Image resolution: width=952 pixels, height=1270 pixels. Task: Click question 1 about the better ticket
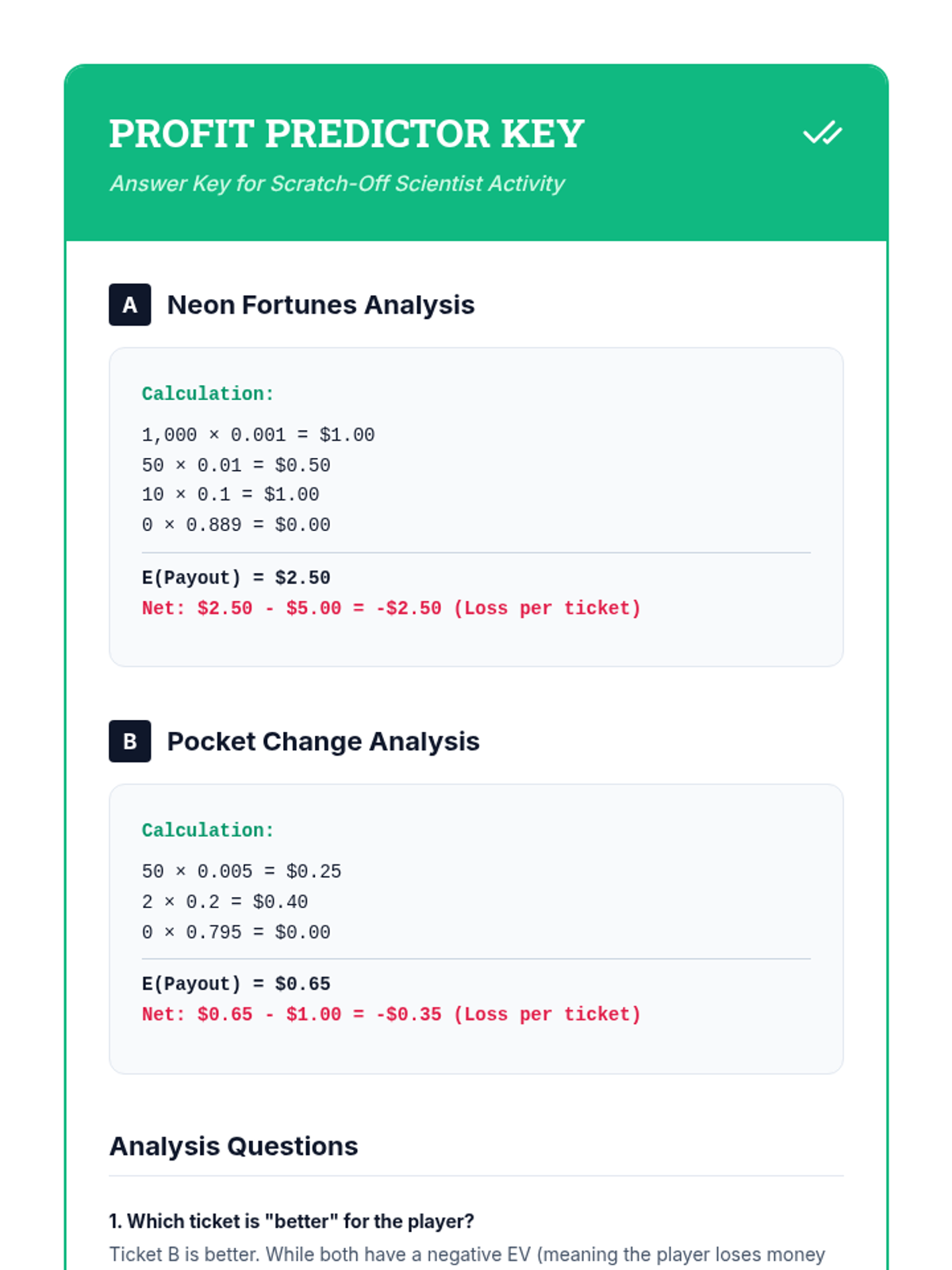pyautogui.click(x=291, y=1221)
